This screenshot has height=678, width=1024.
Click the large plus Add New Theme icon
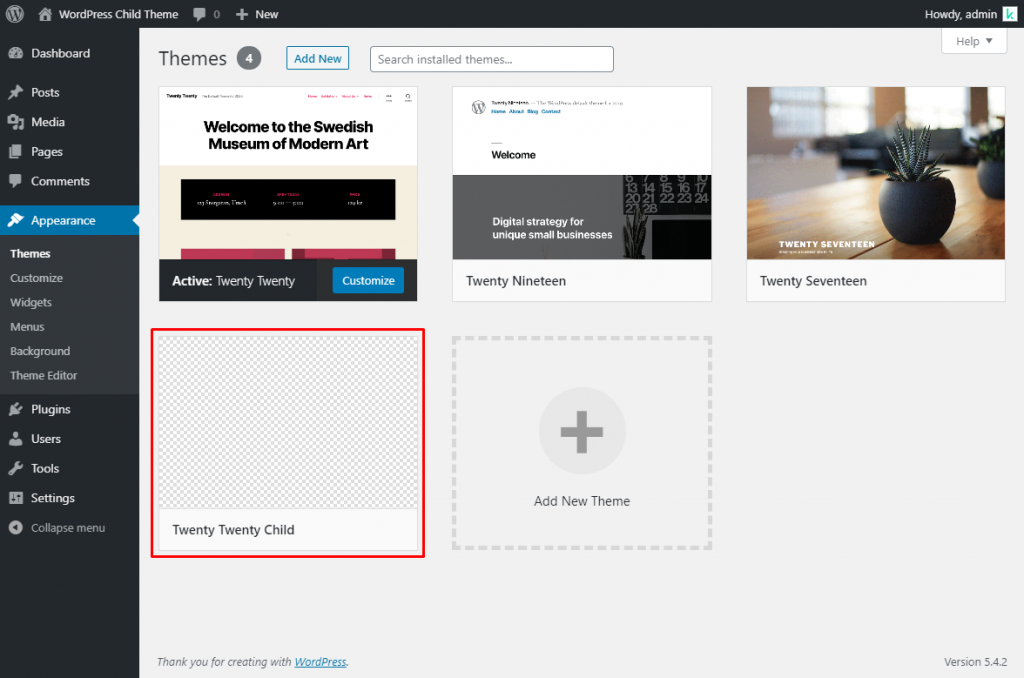coord(582,431)
